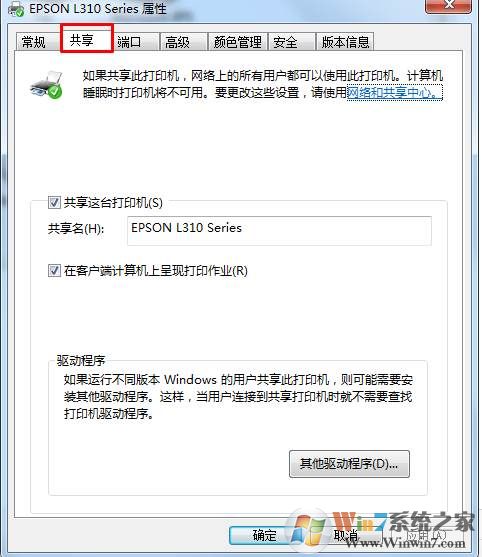The width and height of the screenshot is (482, 557).
Task: Uncheck 在客户端计算机上呈现打印作业 option
Action: click(54, 271)
